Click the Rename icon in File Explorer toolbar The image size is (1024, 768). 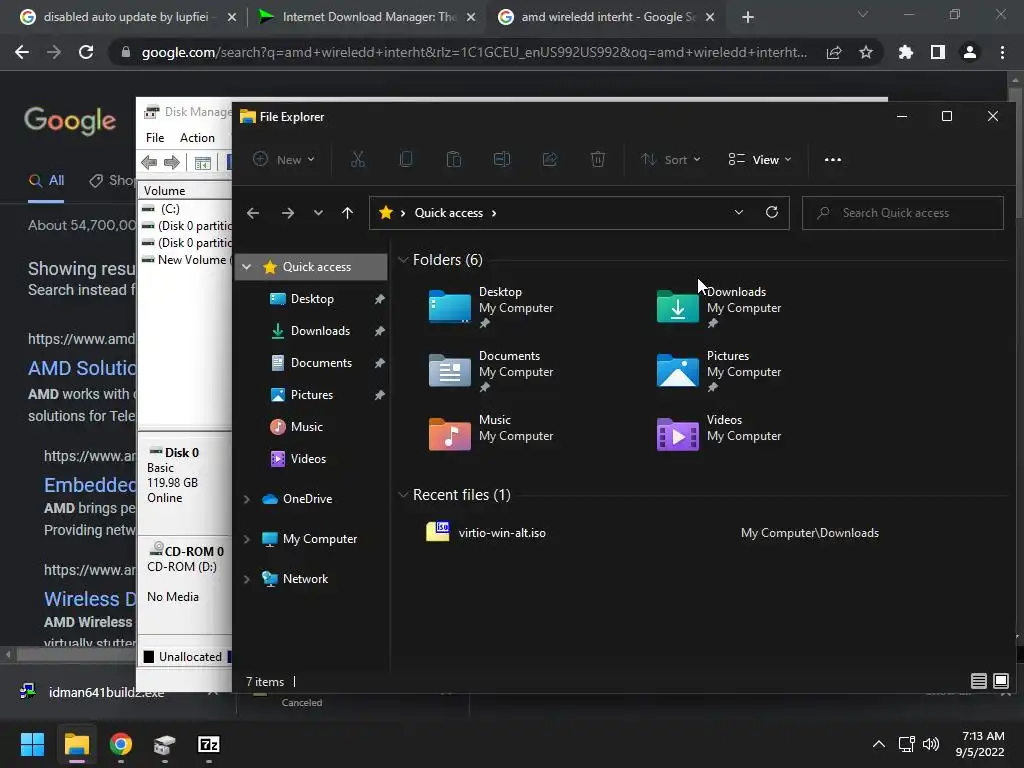(502, 159)
